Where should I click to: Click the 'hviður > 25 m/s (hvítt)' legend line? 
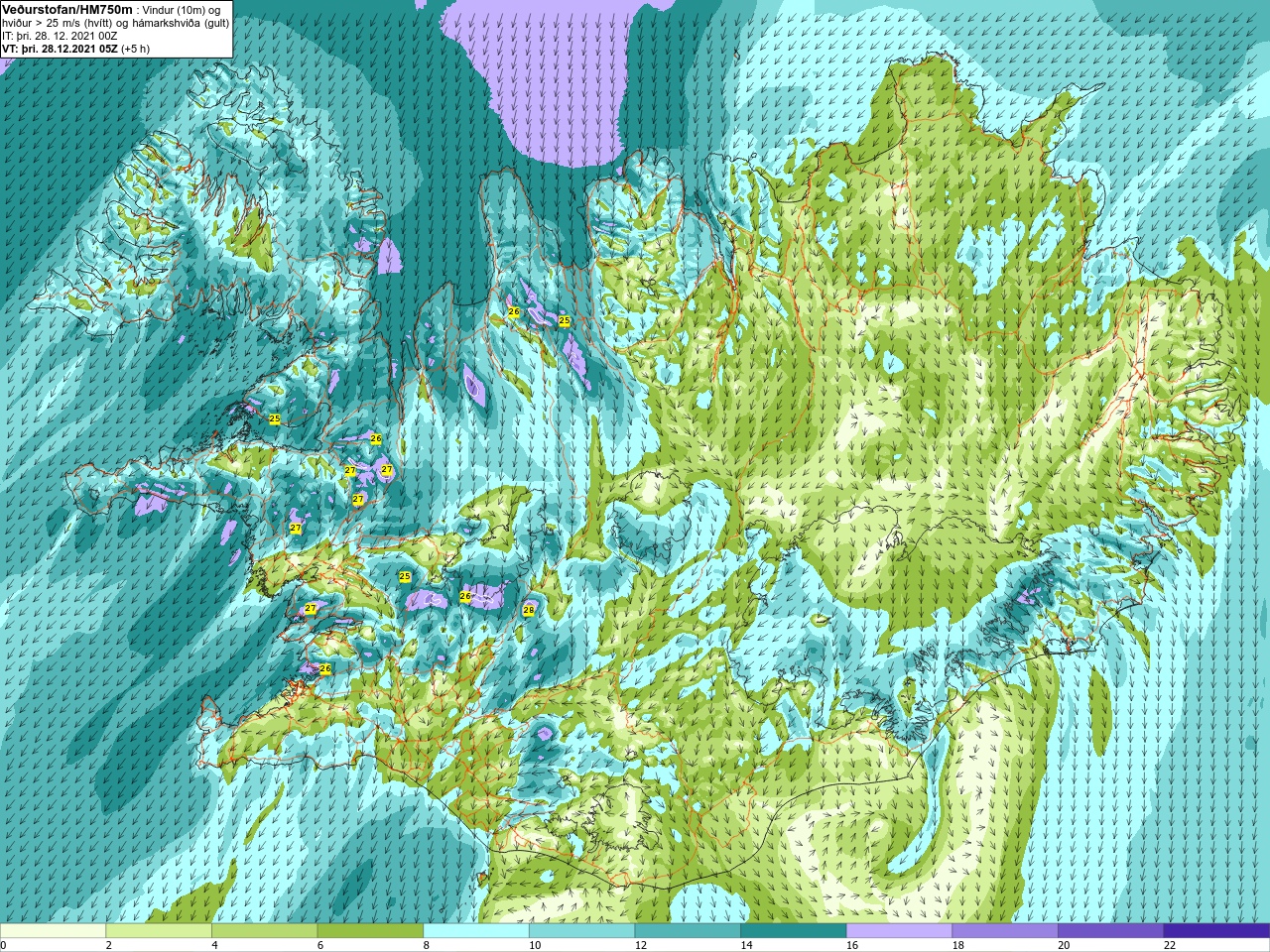coord(59,23)
